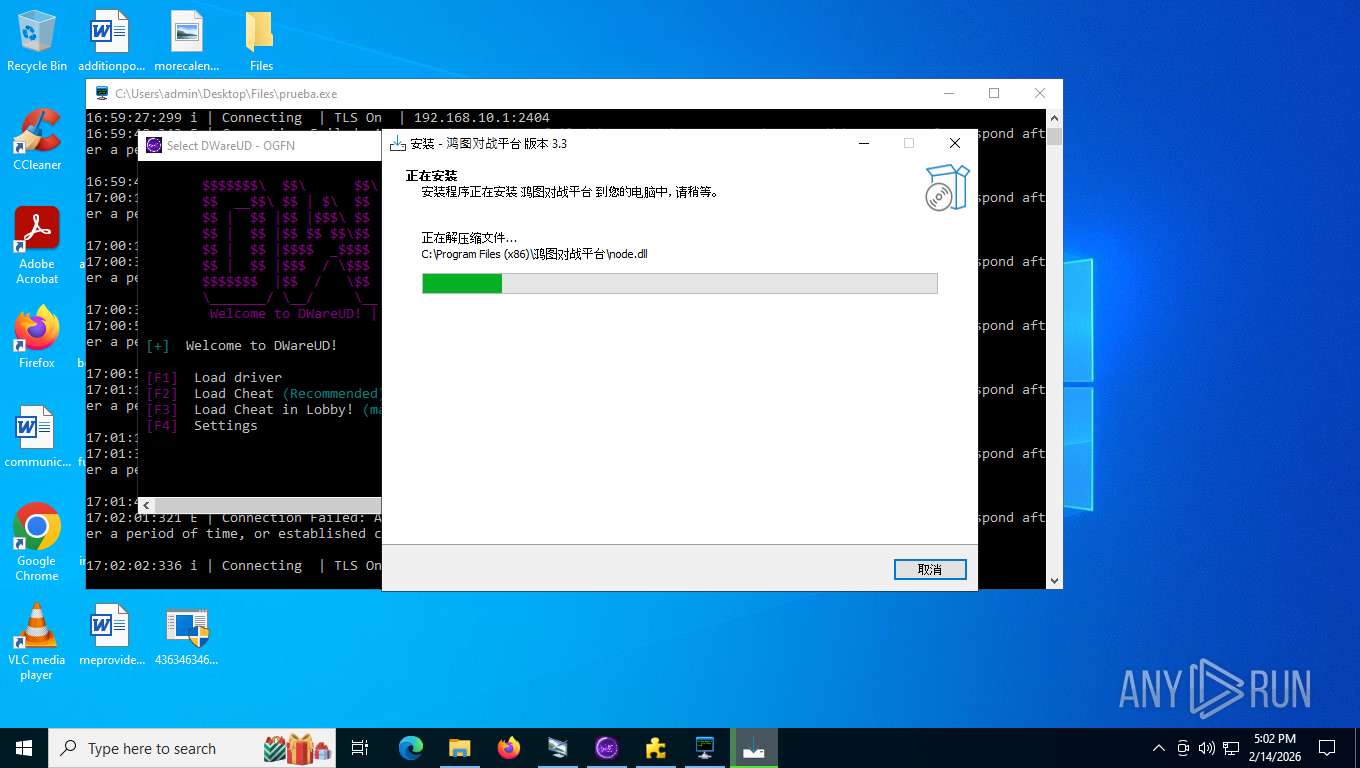Click the yellow puzzle piece taskbar icon
The image size is (1360, 768).
656,748
